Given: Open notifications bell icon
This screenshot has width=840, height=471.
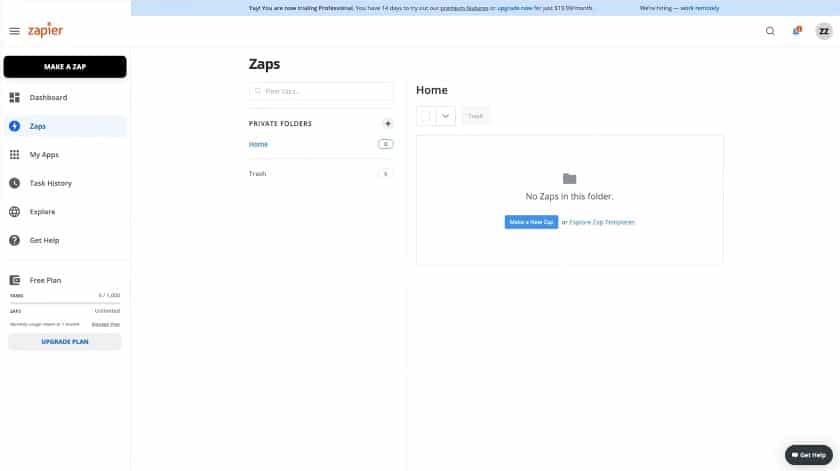Looking at the screenshot, I should (x=797, y=31).
